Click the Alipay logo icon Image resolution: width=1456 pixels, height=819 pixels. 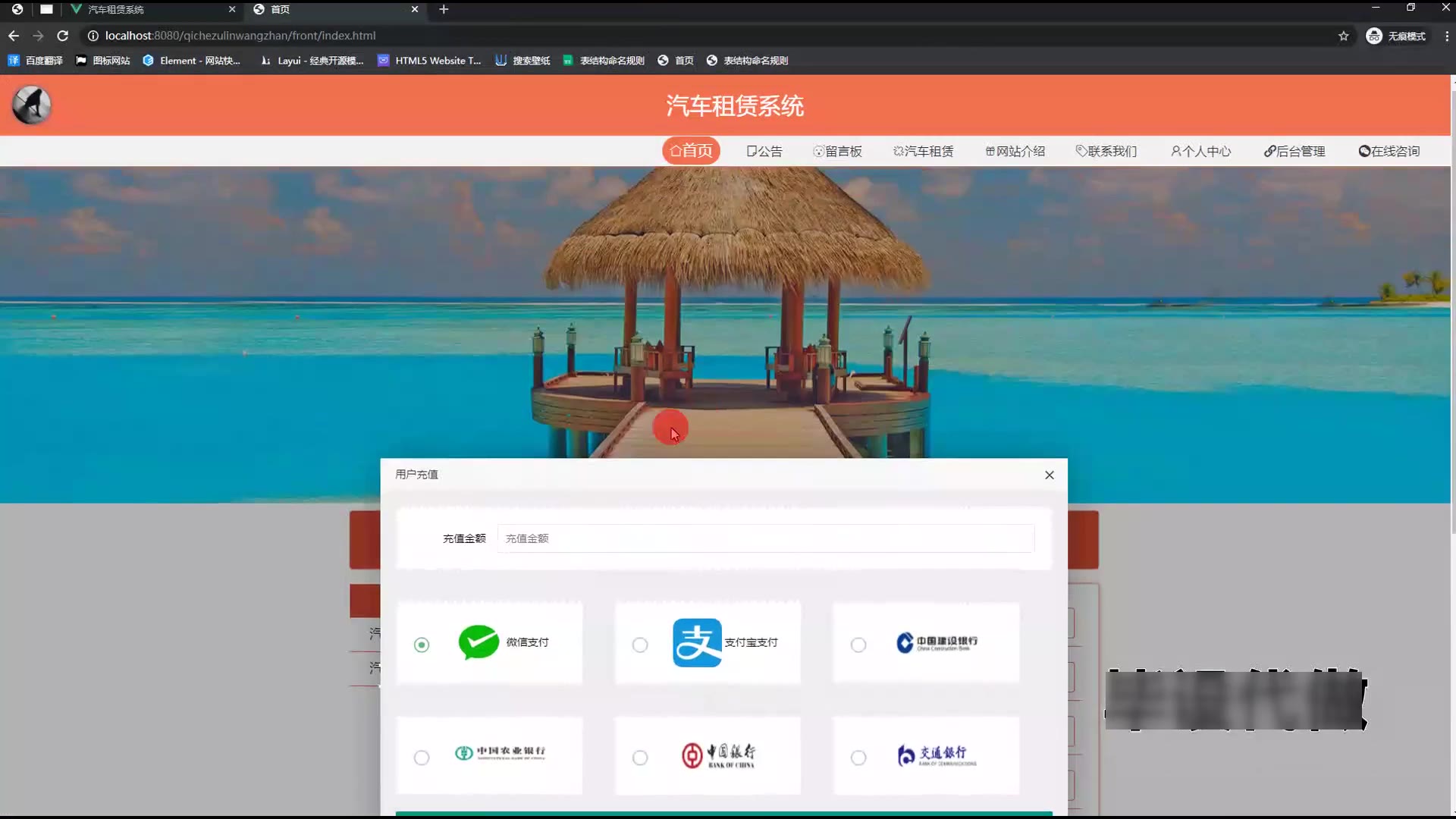696,643
